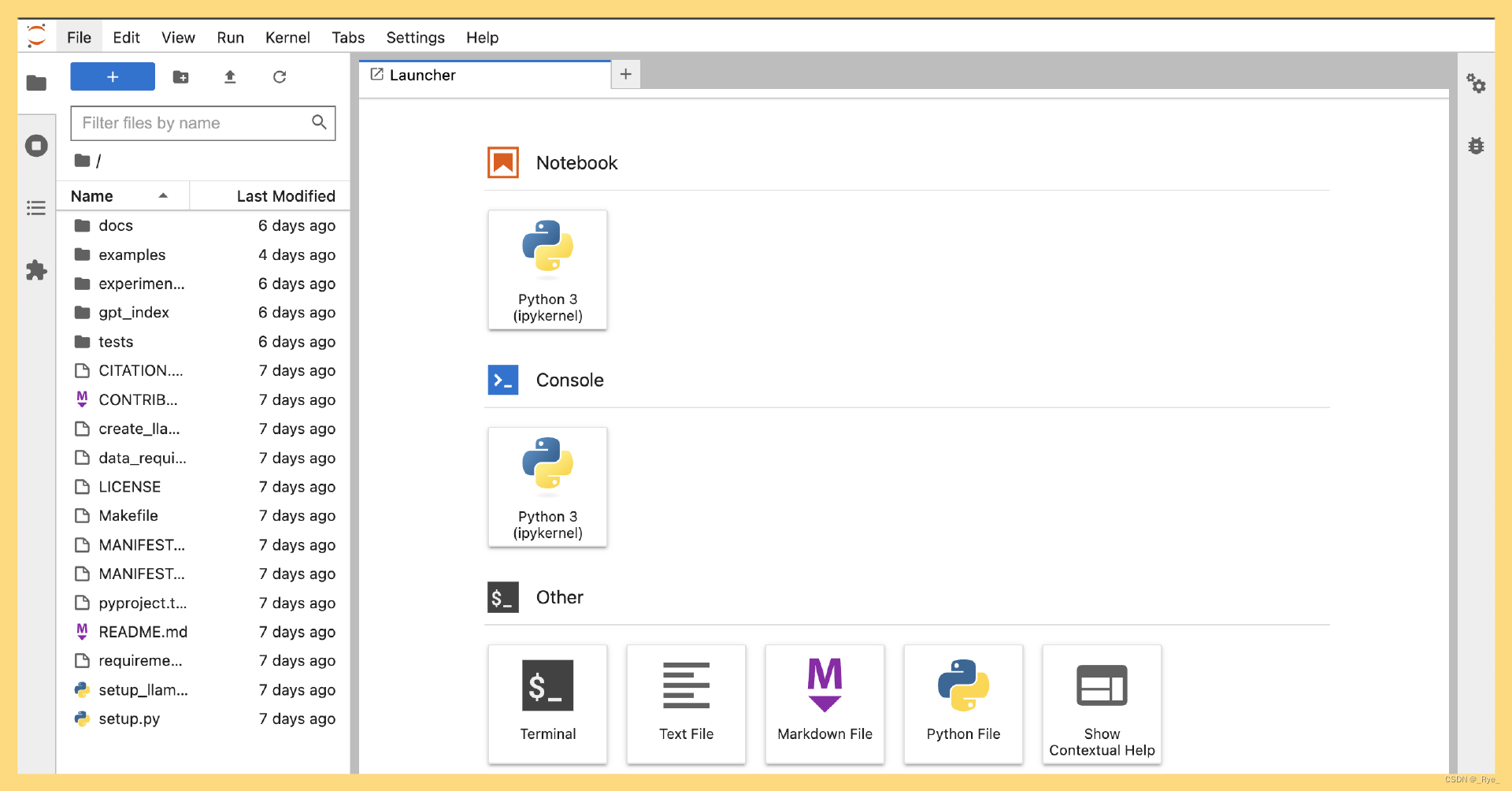This screenshot has height=791, width=1512.
Task: Select the requireme... file
Action: 203,661
